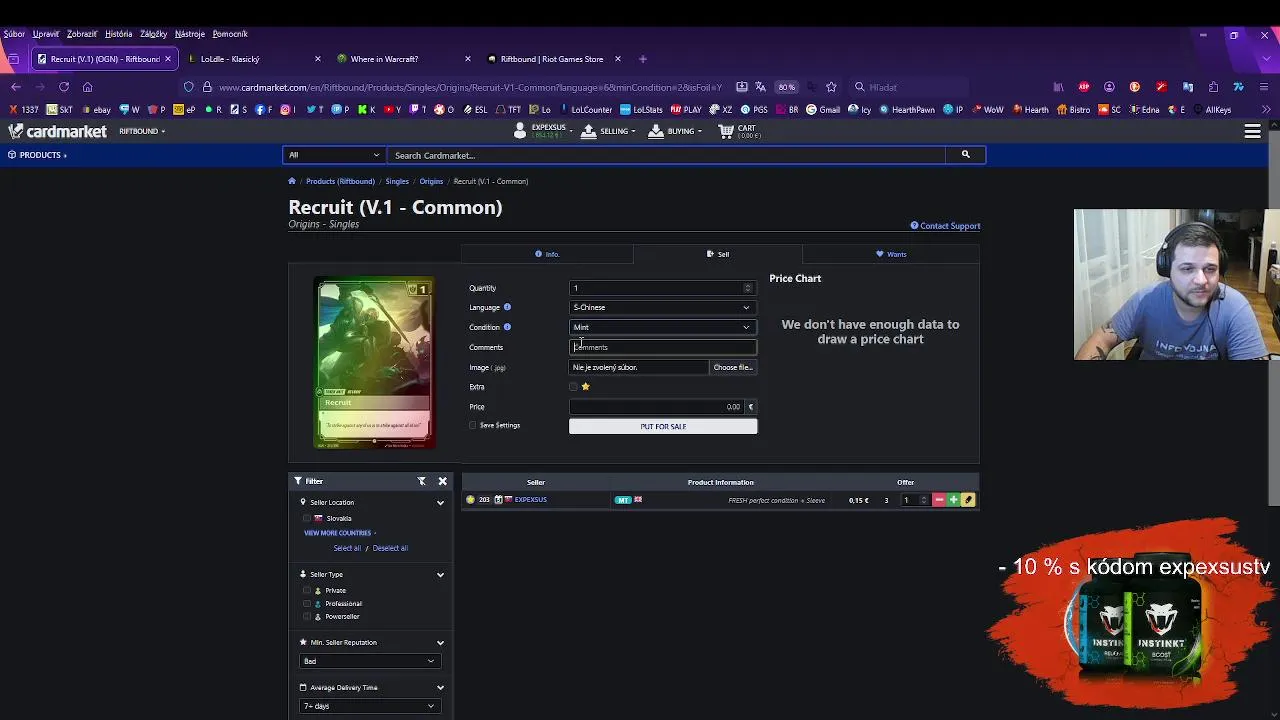Image resolution: width=1280 pixels, height=720 pixels.
Task: Click VIEW MORE COUNTRIES link
Action: coord(338,533)
